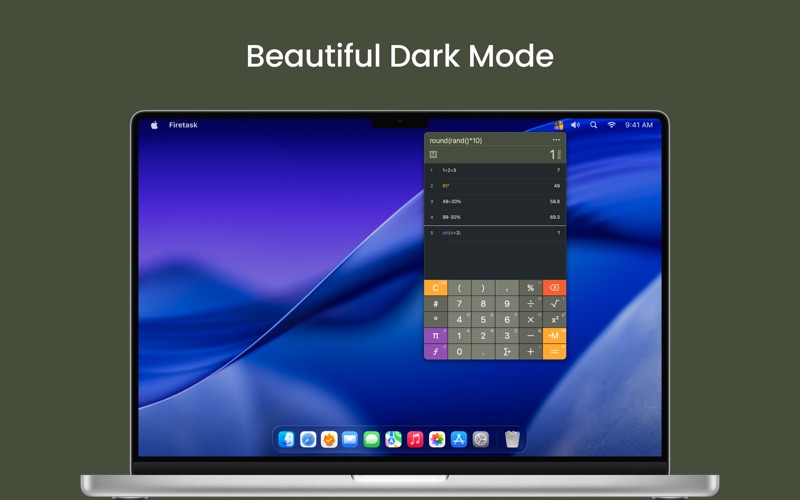Tap the minus key
Image resolution: width=800 pixels, height=500 pixels.
point(531,336)
